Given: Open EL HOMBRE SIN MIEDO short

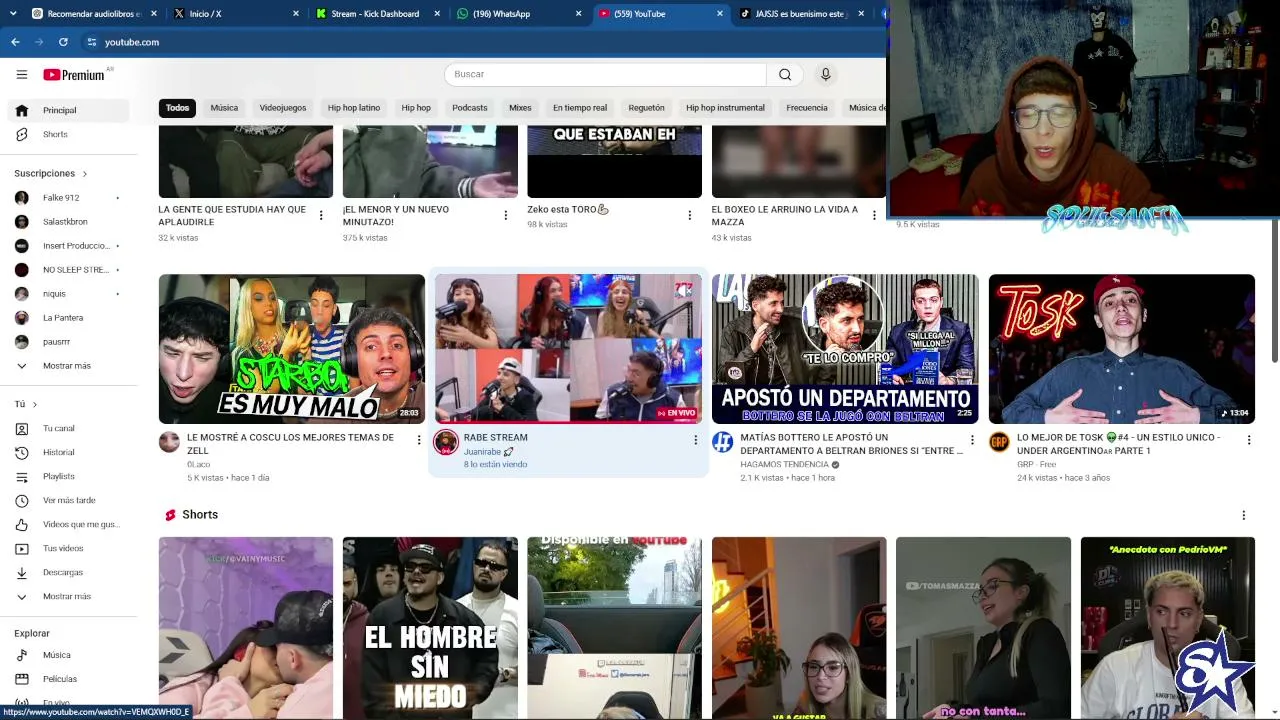Looking at the screenshot, I should [x=430, y=628].
